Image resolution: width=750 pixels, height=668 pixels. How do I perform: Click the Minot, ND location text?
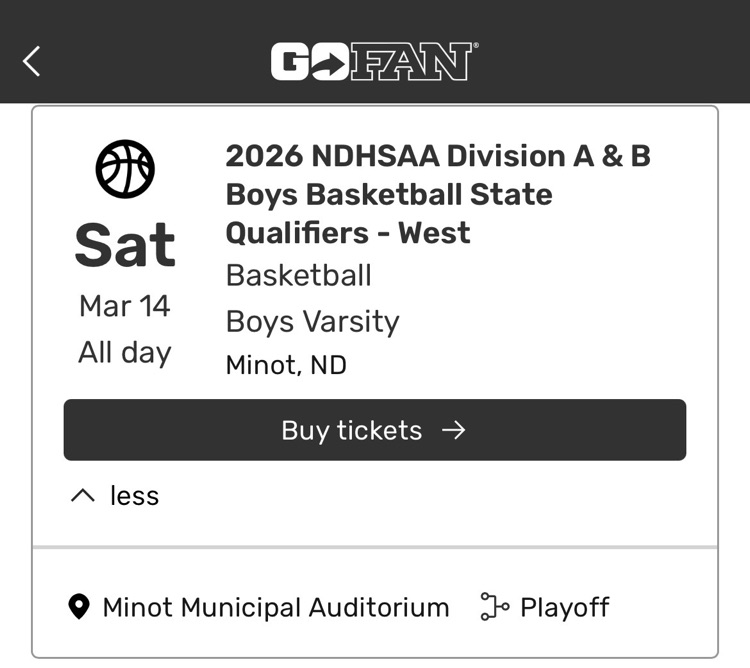286,365
